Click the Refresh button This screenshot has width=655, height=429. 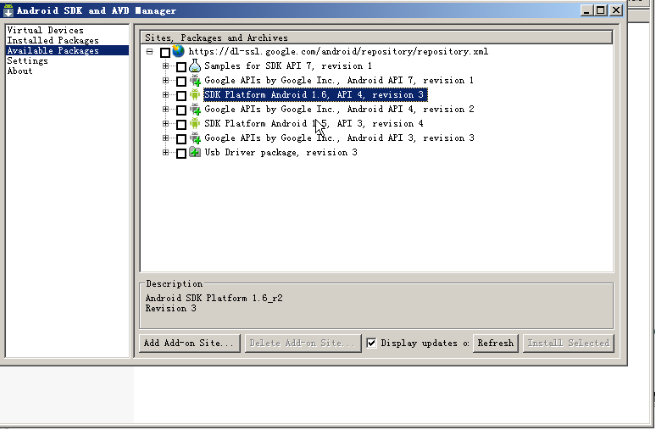coord(495,343)
